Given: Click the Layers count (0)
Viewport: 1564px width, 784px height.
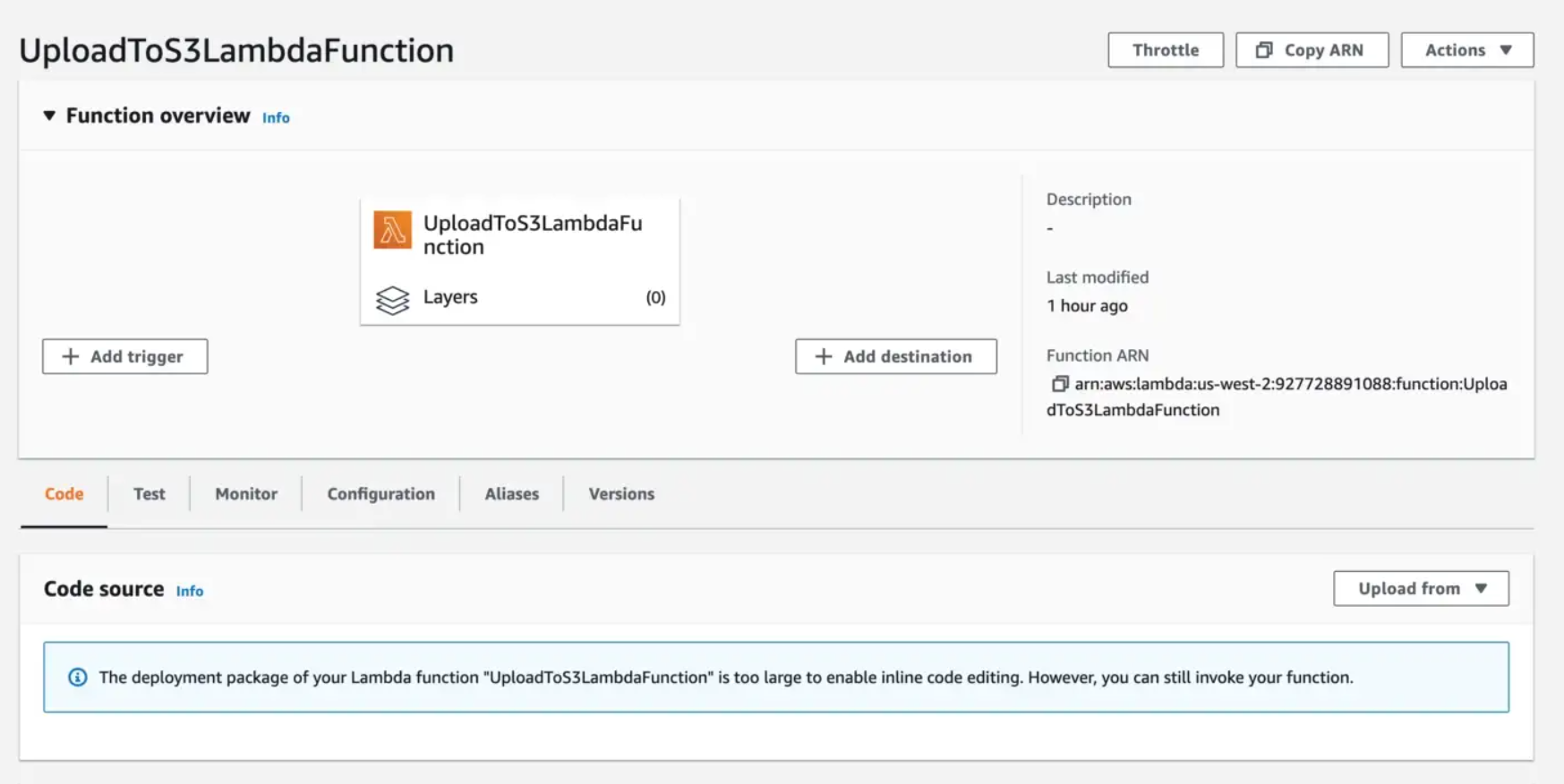Looking at the screenshot, I should click(x=656, y=297).
